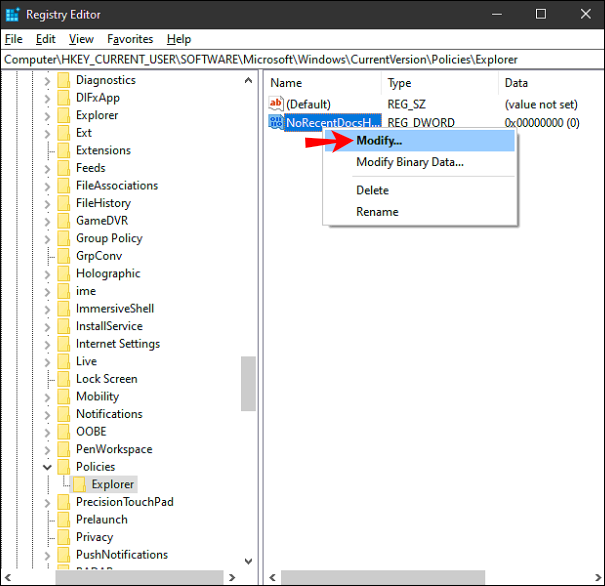
Task: Click the tree pane scroll up arrow
Action: (248, 80)
